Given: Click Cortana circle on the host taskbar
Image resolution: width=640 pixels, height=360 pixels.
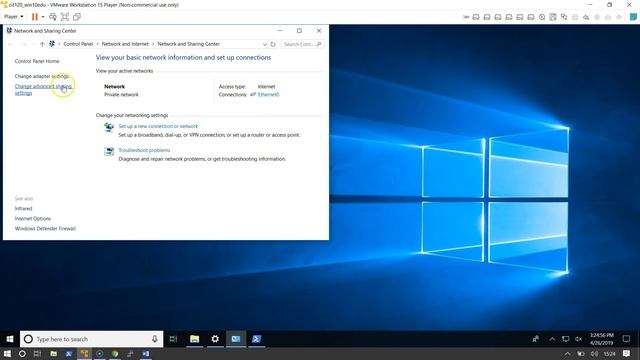Looking at the screenshot, I should click(22, 354).
